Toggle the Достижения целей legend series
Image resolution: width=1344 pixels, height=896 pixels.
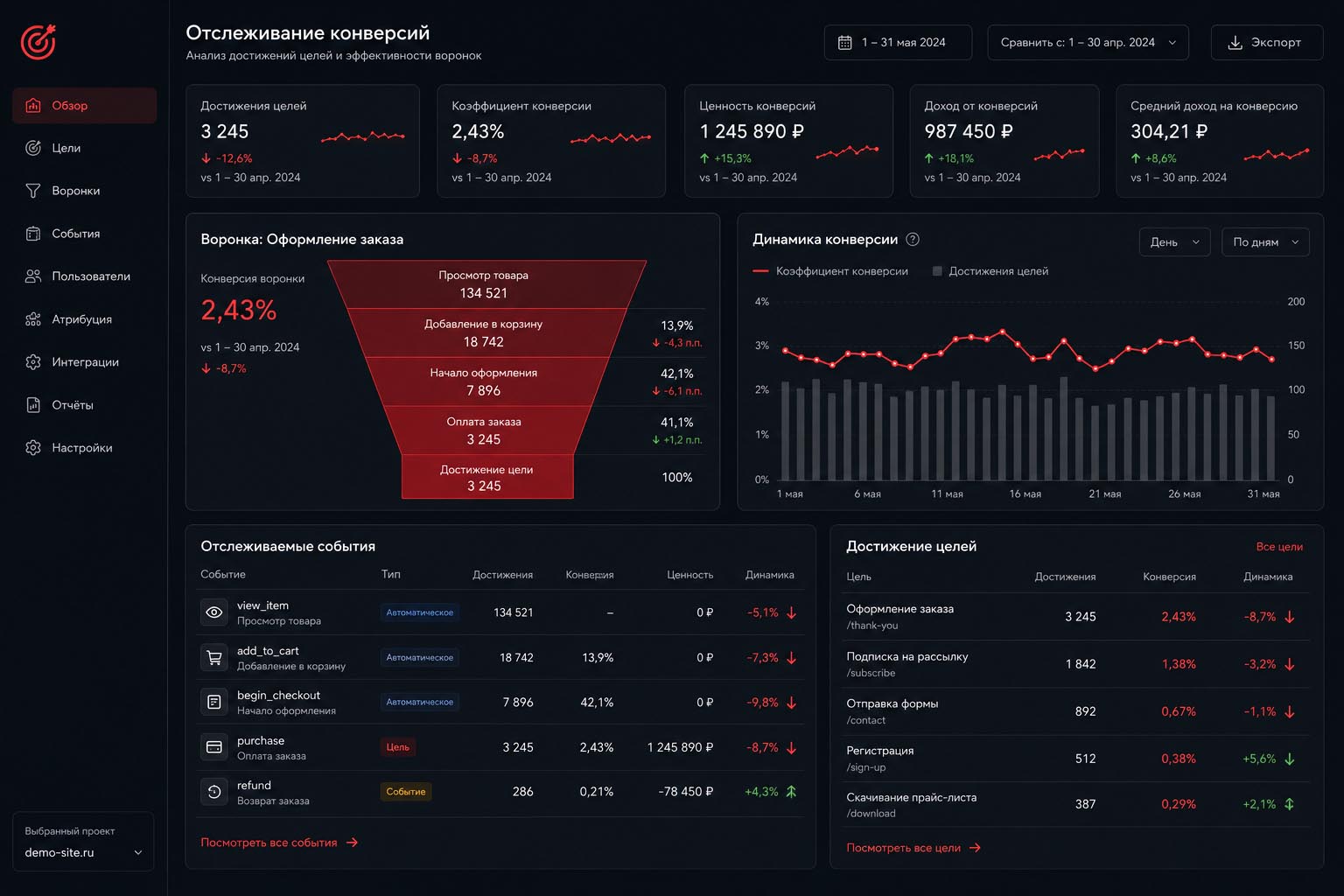pyautogui.click(x=990, y=271)
